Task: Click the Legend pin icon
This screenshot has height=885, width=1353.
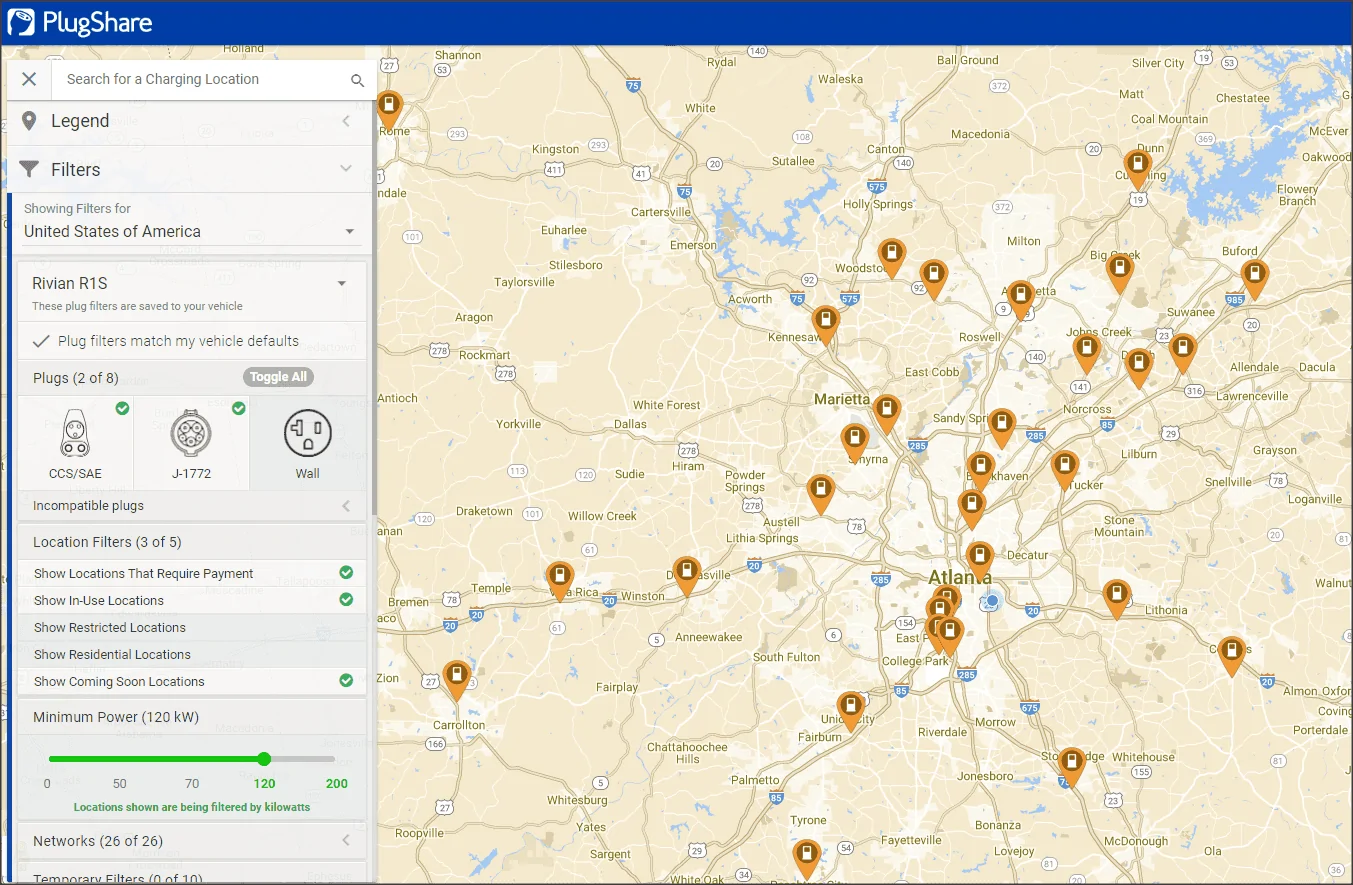Action: coord(29,121)
